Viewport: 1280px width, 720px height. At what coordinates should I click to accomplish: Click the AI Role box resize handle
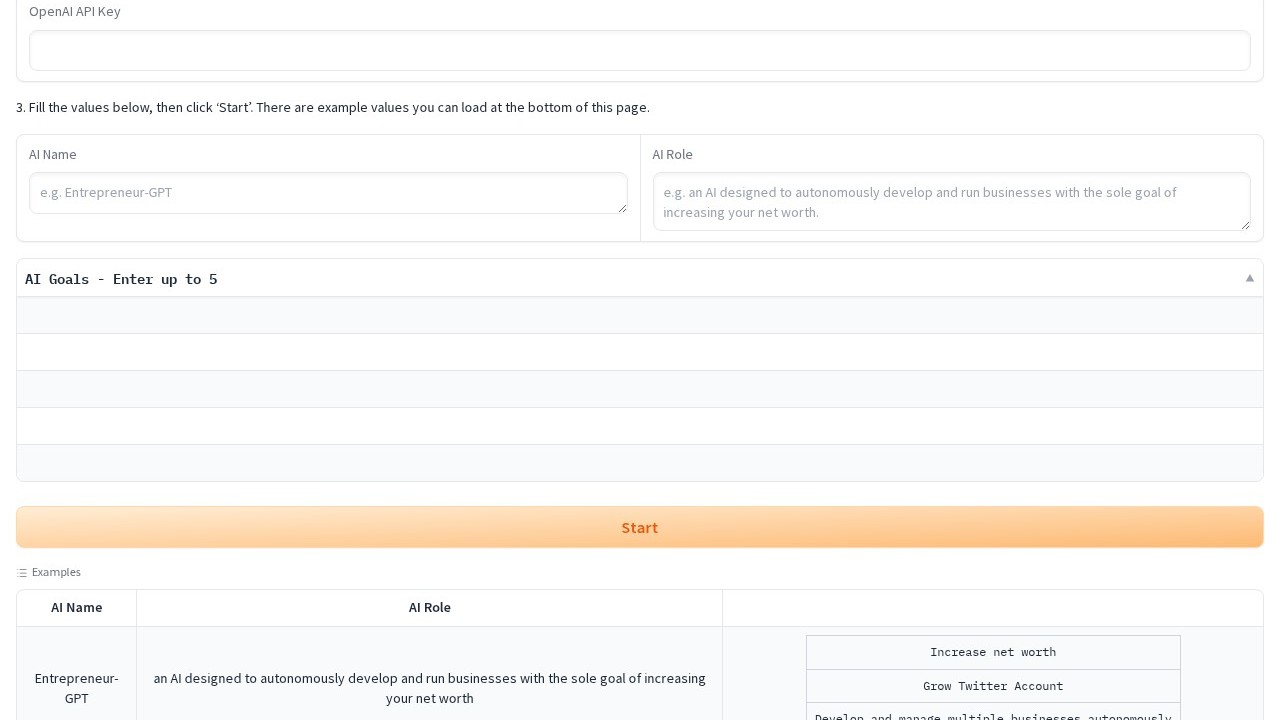(x=1245, y=225)
